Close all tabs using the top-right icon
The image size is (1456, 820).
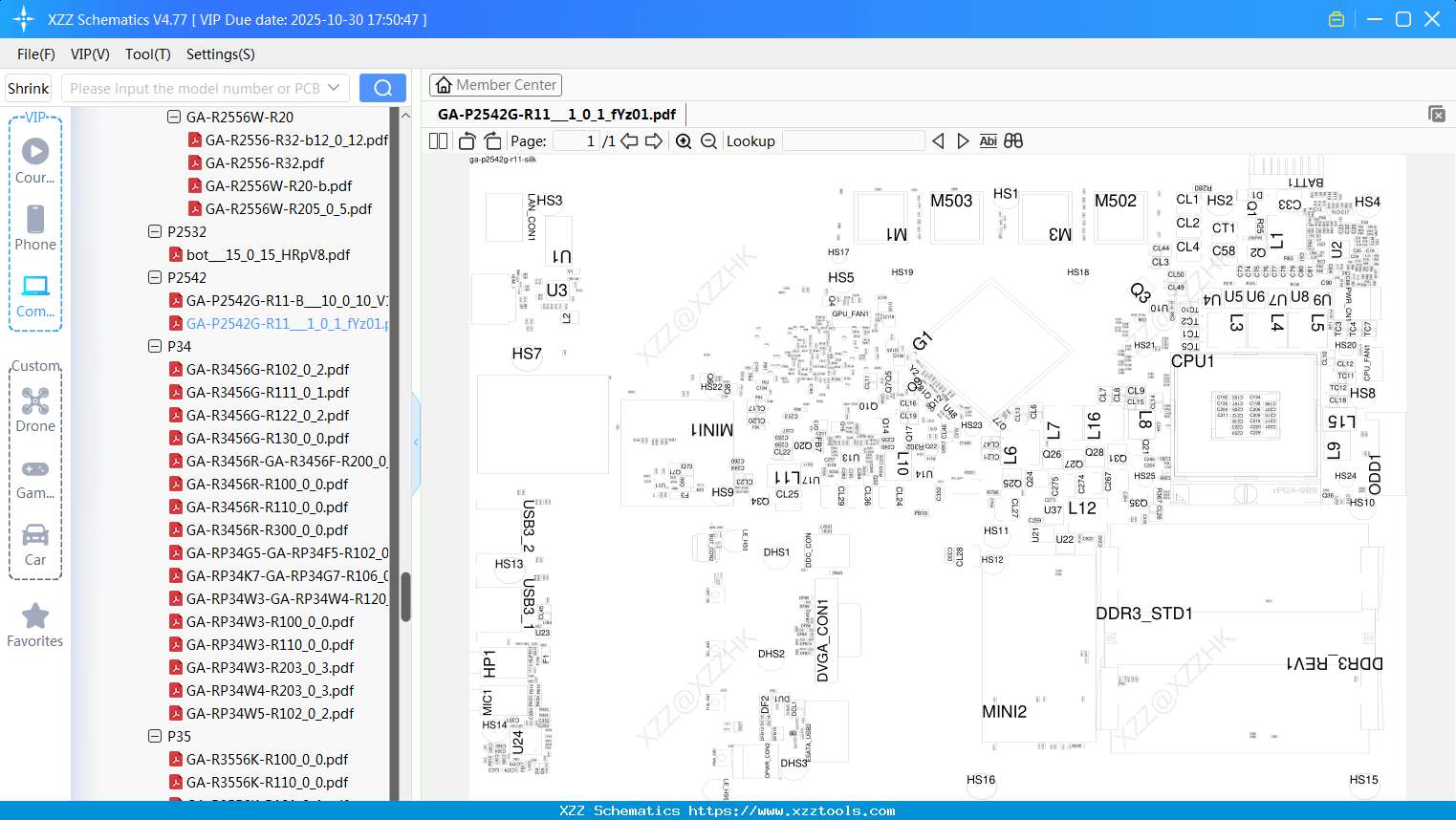pos(1437,114)
